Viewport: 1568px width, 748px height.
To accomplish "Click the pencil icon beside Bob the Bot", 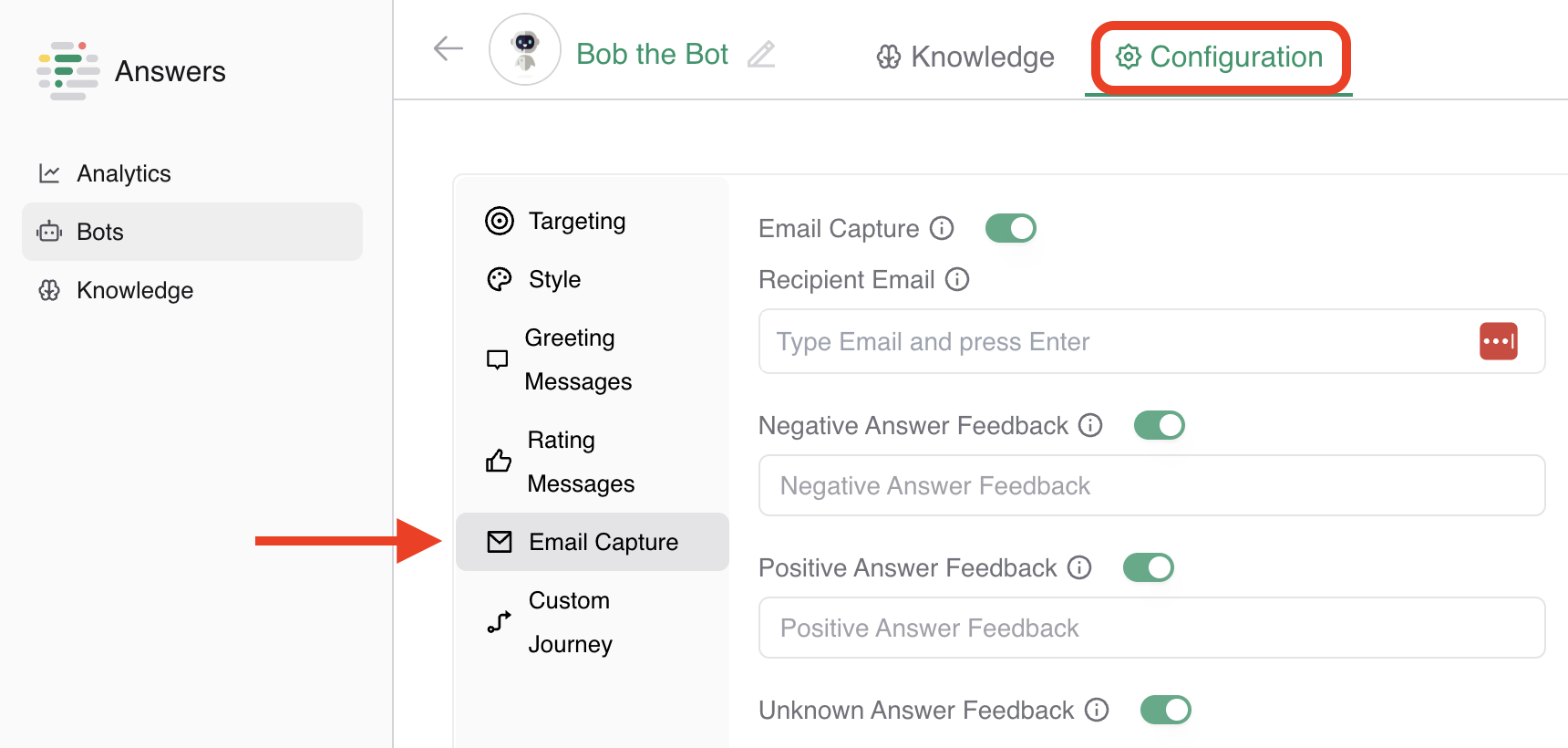I will [x=761, y=55].
